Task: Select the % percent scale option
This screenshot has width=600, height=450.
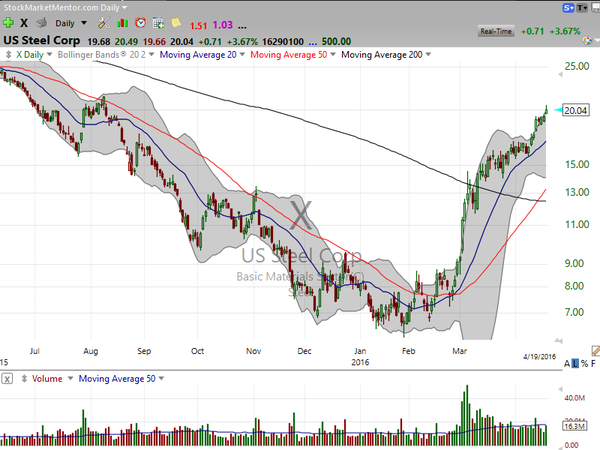Action: 584,364
